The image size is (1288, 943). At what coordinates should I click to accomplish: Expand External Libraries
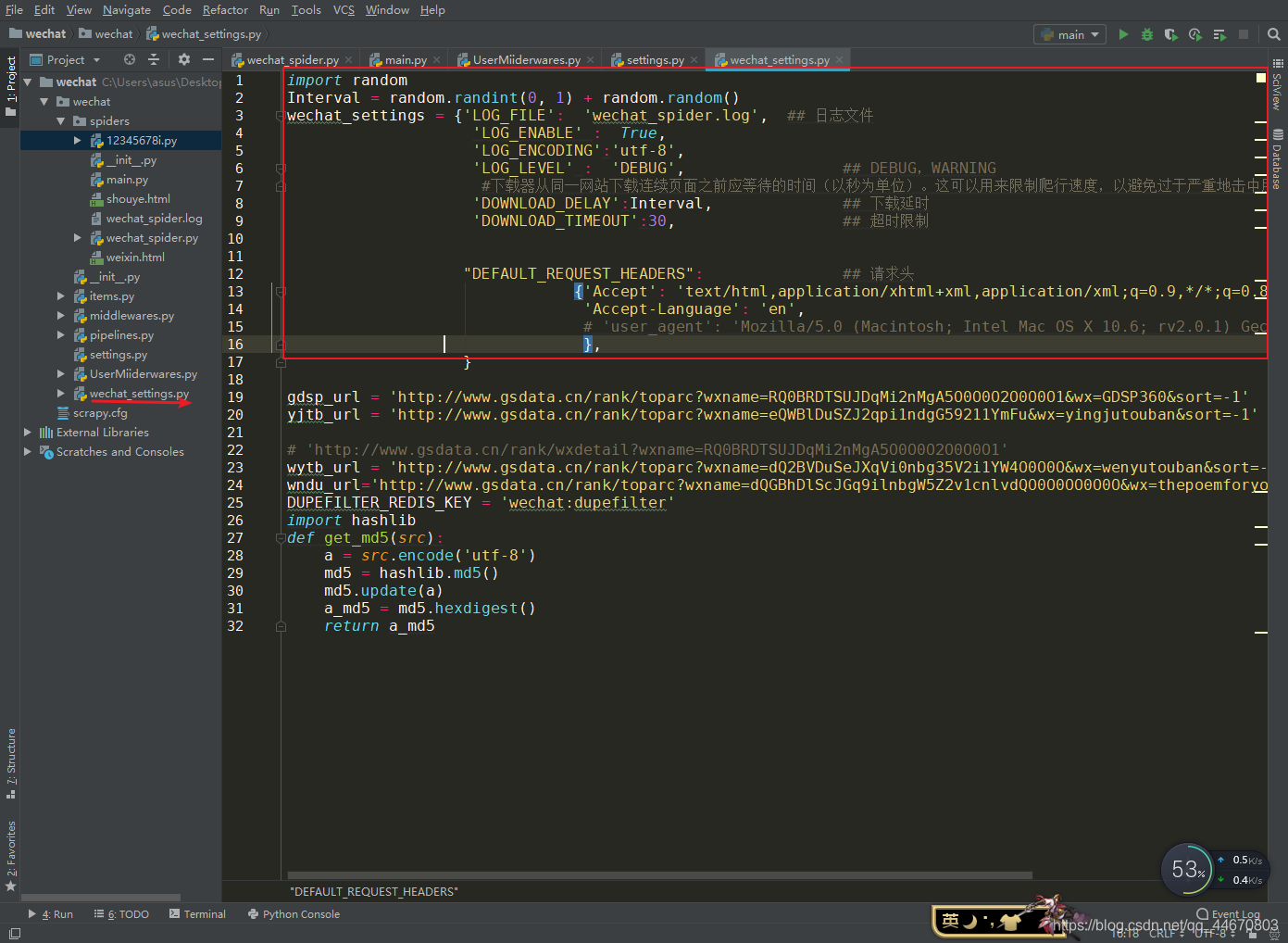28,433
